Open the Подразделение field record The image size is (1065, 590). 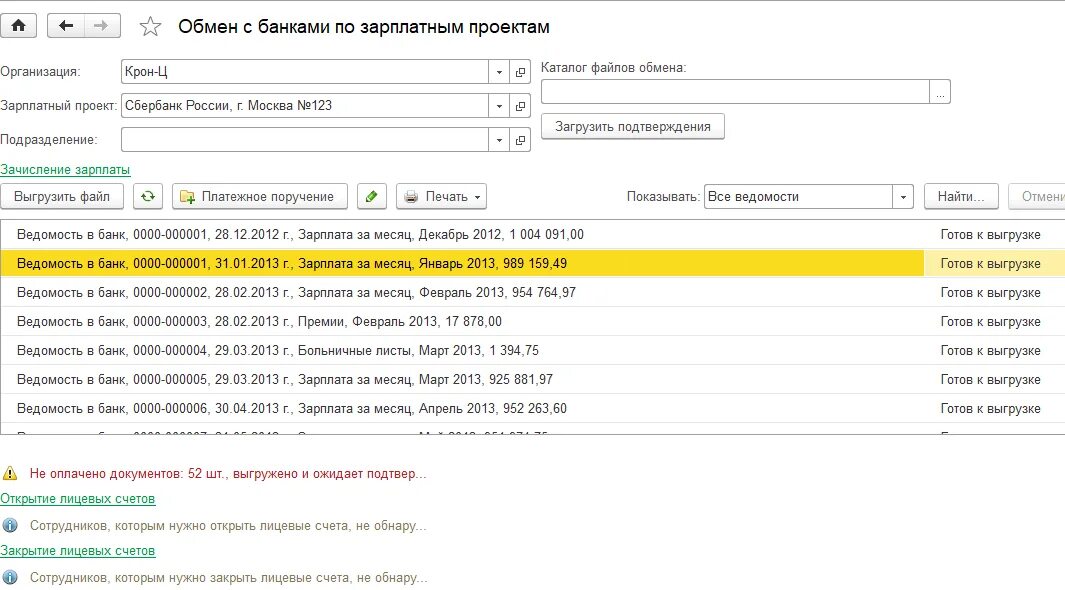click(520, 140)
